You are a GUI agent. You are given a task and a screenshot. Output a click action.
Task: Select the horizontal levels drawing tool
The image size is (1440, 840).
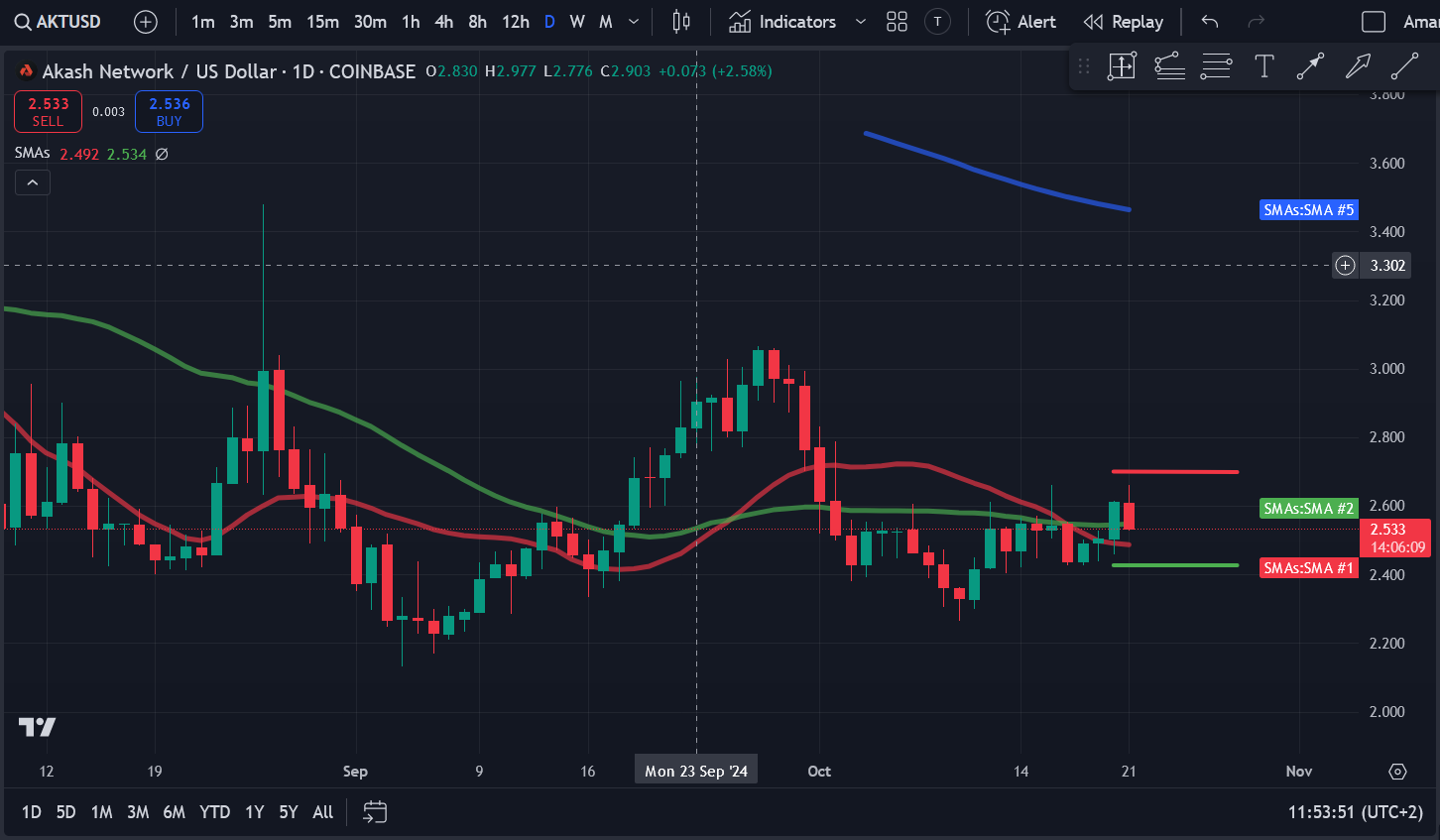coord(1216,66)
